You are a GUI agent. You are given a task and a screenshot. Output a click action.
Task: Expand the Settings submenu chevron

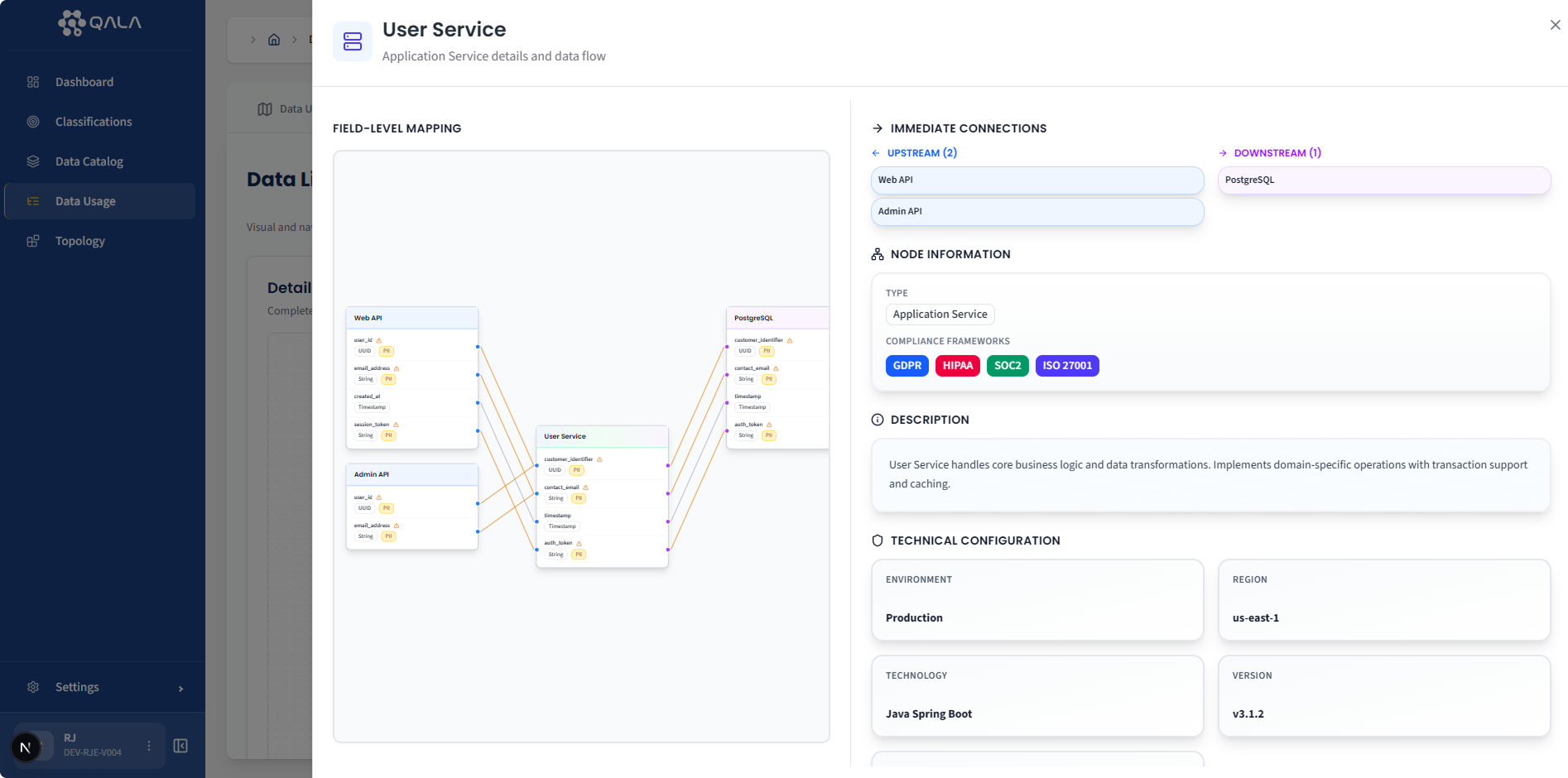coord(180,687)
